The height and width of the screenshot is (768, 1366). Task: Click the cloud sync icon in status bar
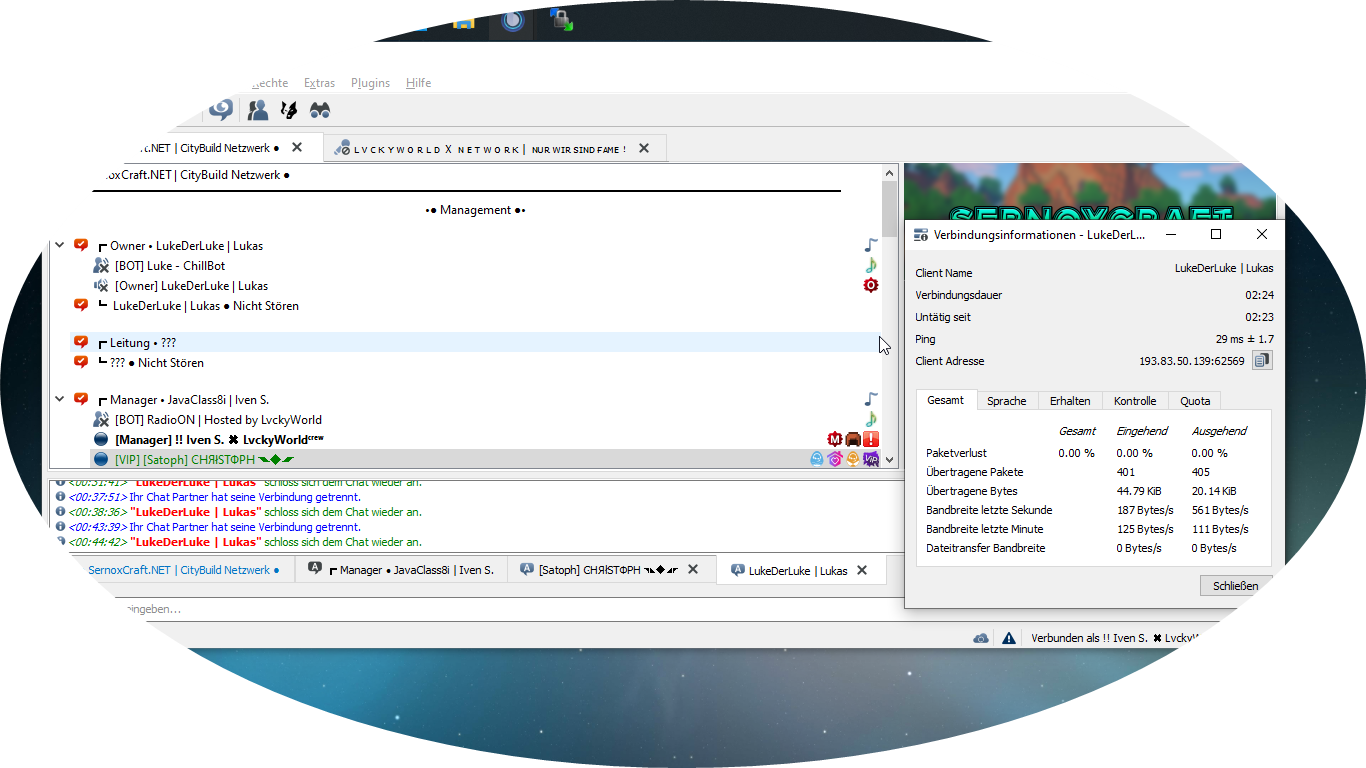point(981,638)
